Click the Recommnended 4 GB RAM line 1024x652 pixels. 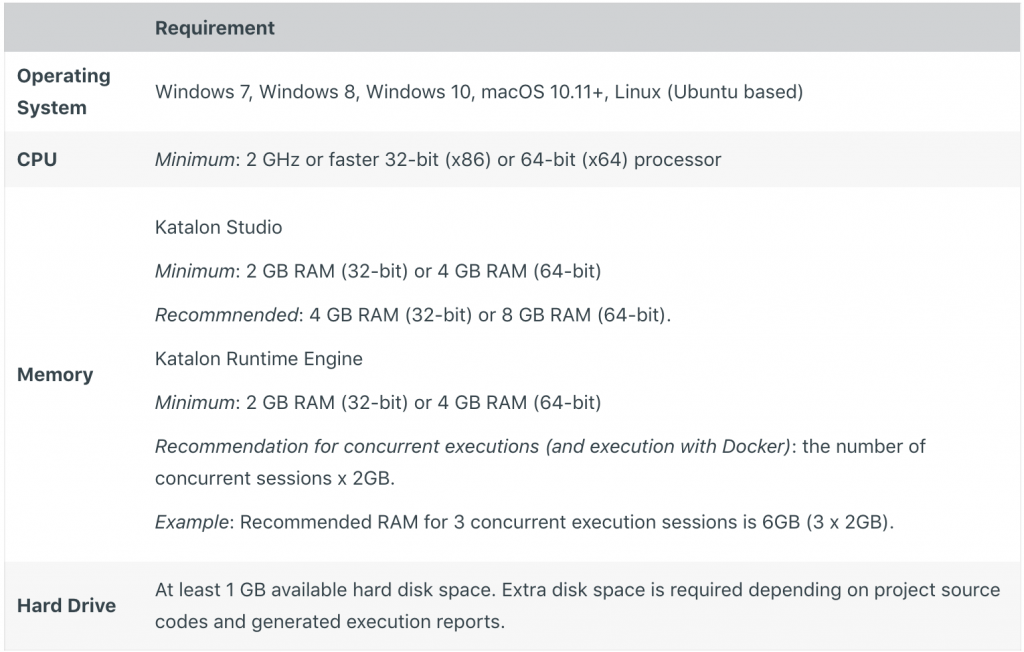coord(413,315)
